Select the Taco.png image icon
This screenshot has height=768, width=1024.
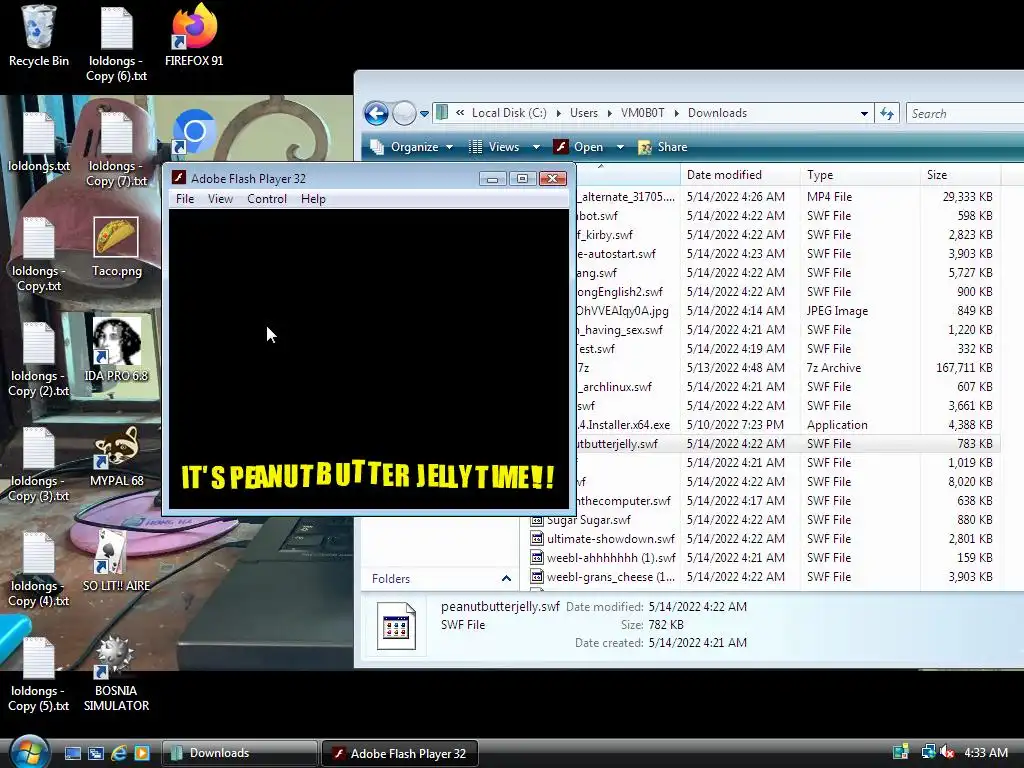(116, 248)
